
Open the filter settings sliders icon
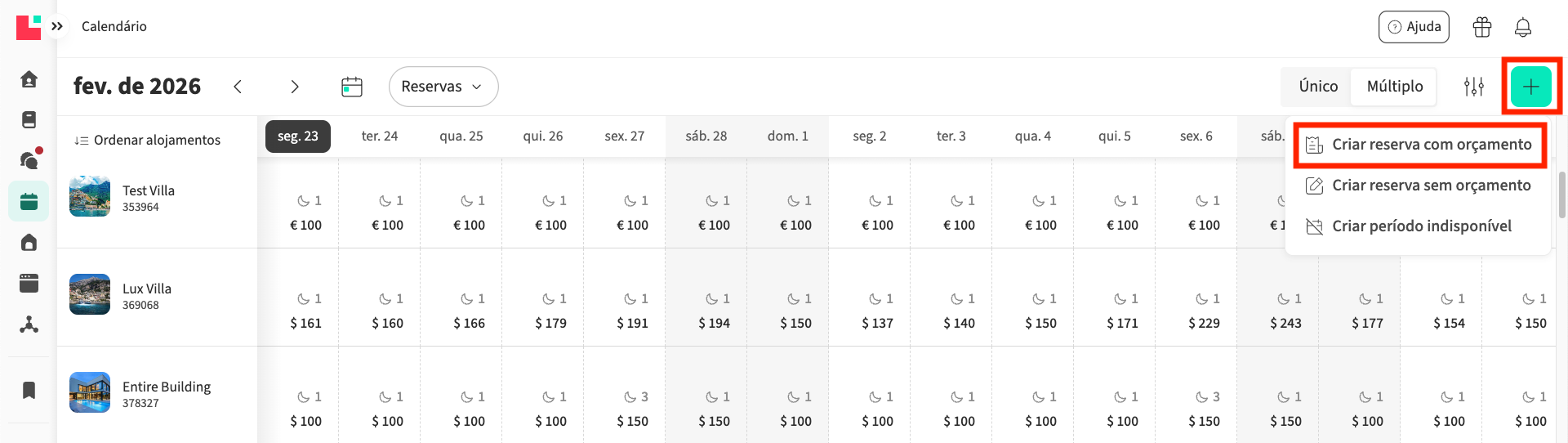pyautogui.click(x=1473, y=87)
